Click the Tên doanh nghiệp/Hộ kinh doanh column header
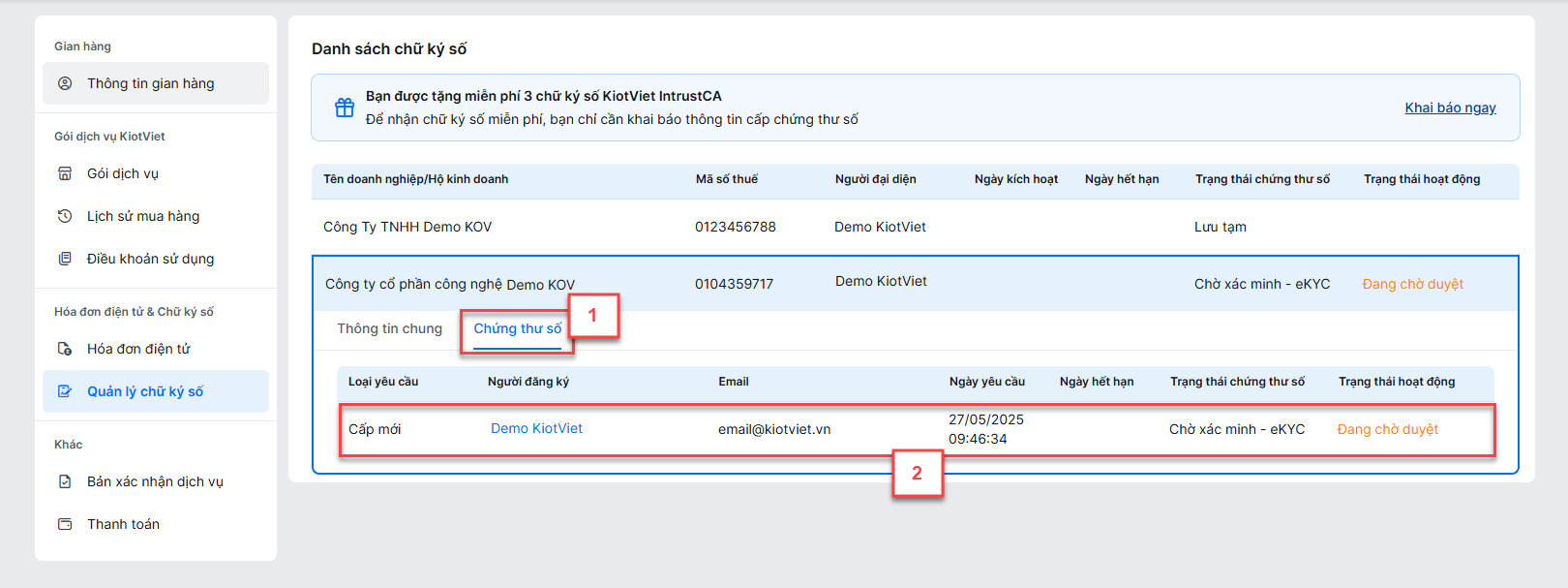Viewport: 1568px width, 588px height. pyautogui.click(x=416, y=179)
